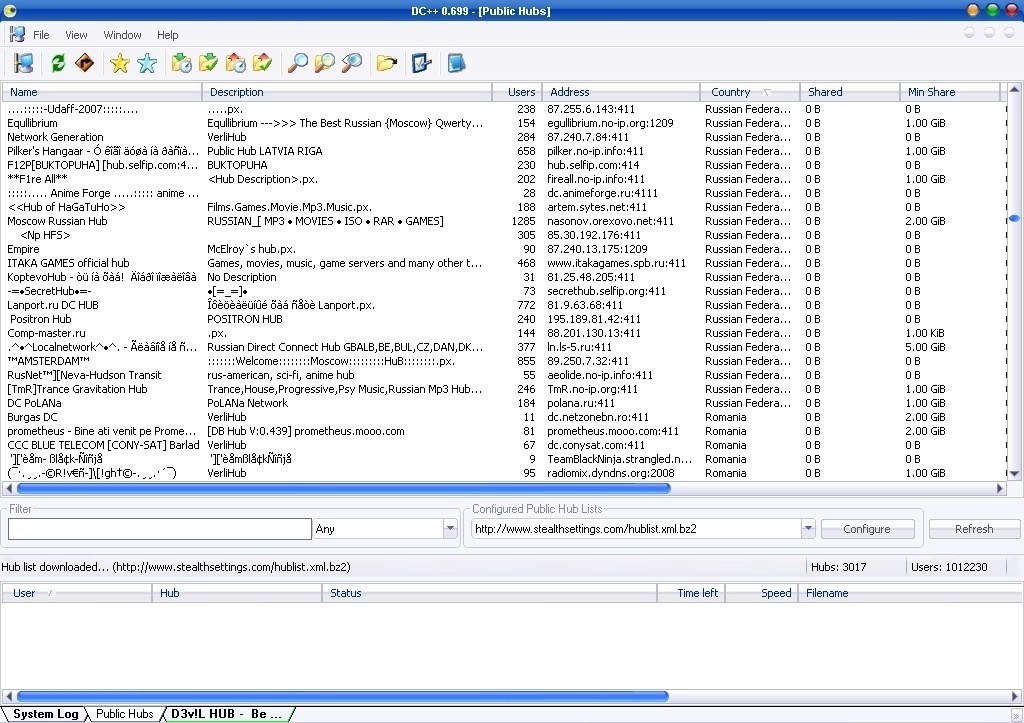Click the Open File List folder icon
Image resolution: width=1024 pixels, height=723 pixels.
pyautogui.click(x=386, y=64)
